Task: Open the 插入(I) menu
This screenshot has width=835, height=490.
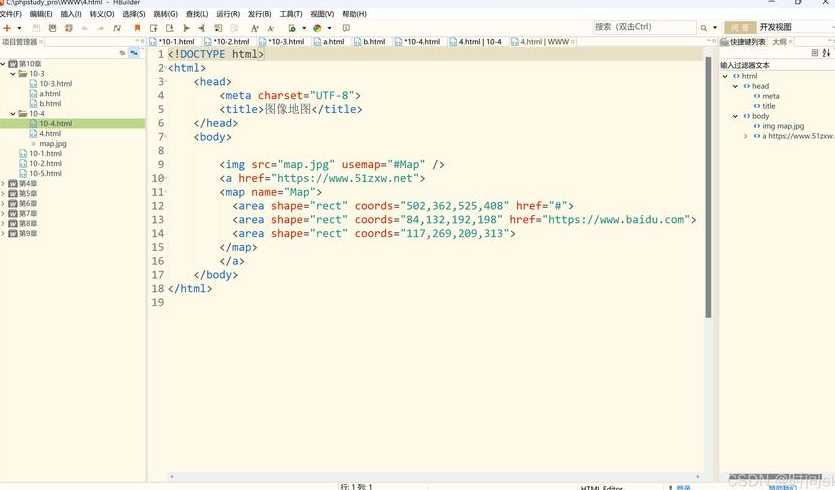Action: 71,14
